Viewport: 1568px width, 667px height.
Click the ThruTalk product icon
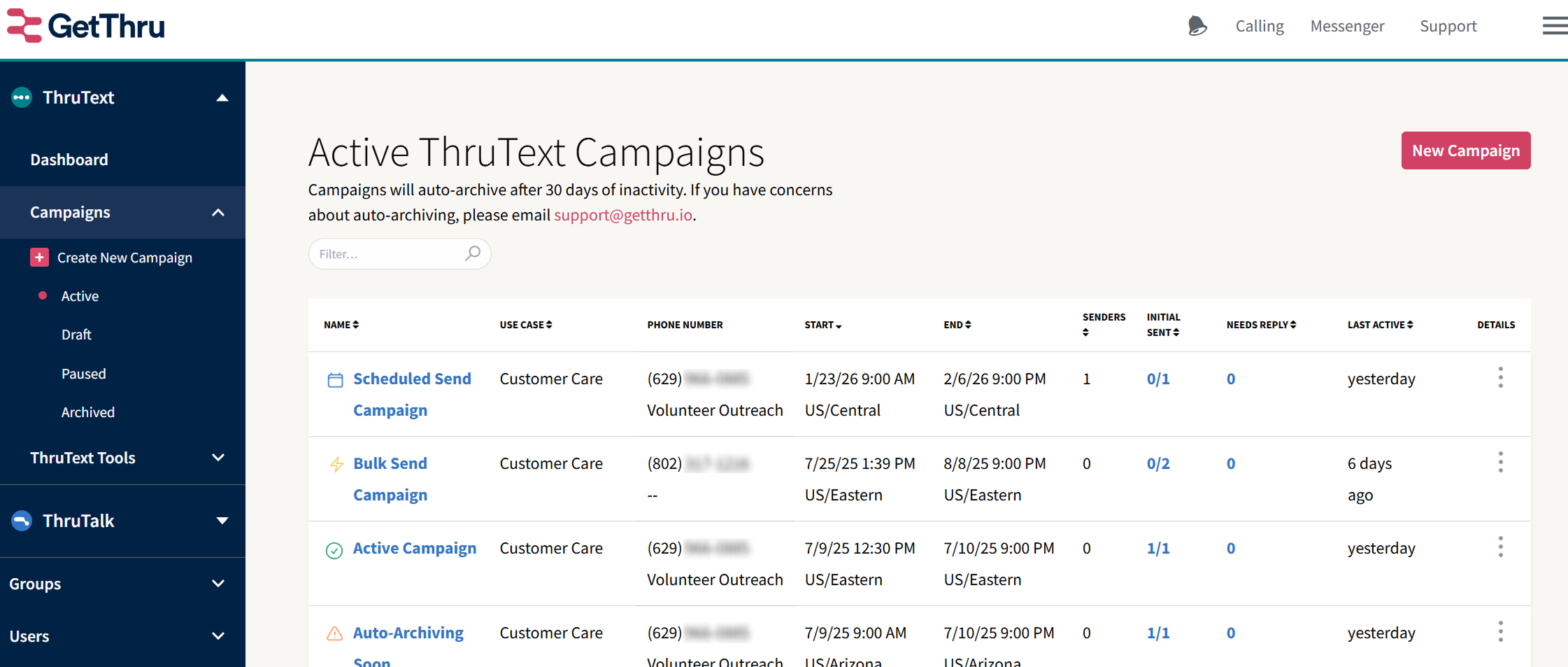coord(22,521)
